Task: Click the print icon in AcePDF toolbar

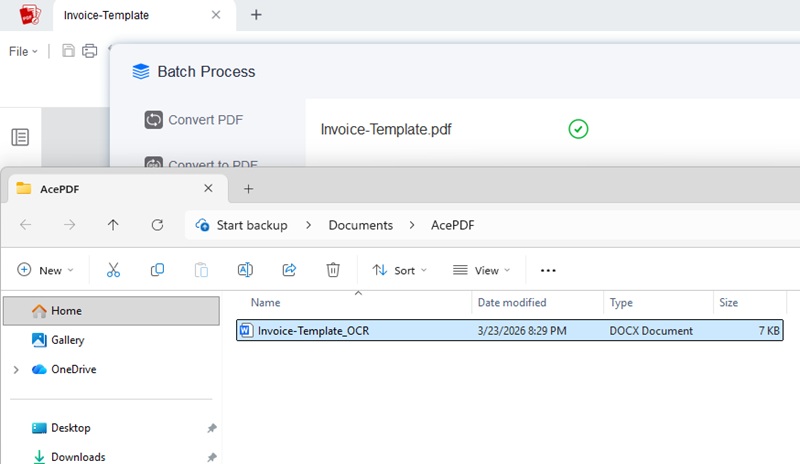Action: click(89, 51)
